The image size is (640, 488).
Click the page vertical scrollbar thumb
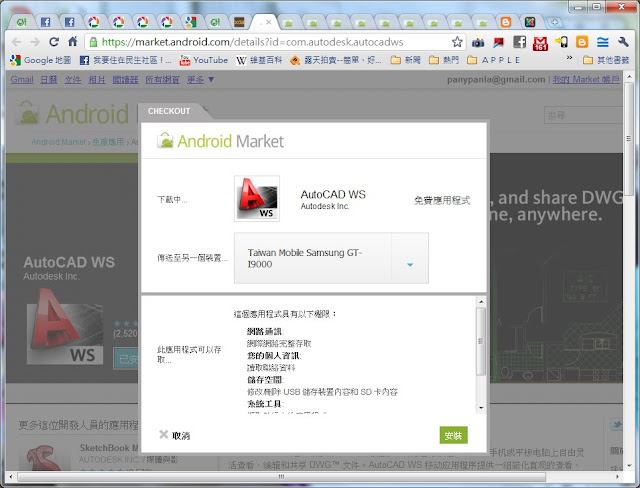pyautogui.click(x=629, y=139)
